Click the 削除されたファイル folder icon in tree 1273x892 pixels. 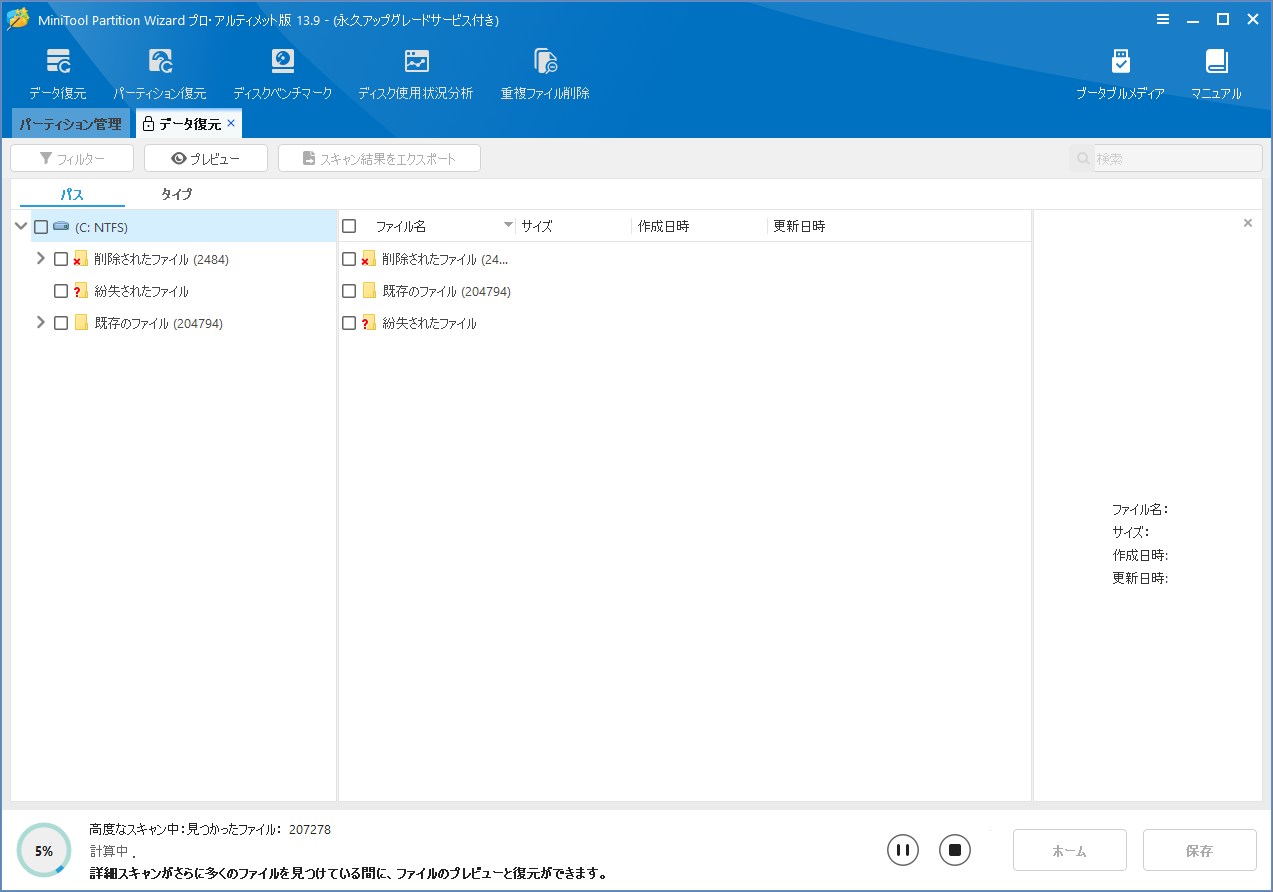(81, 259)
